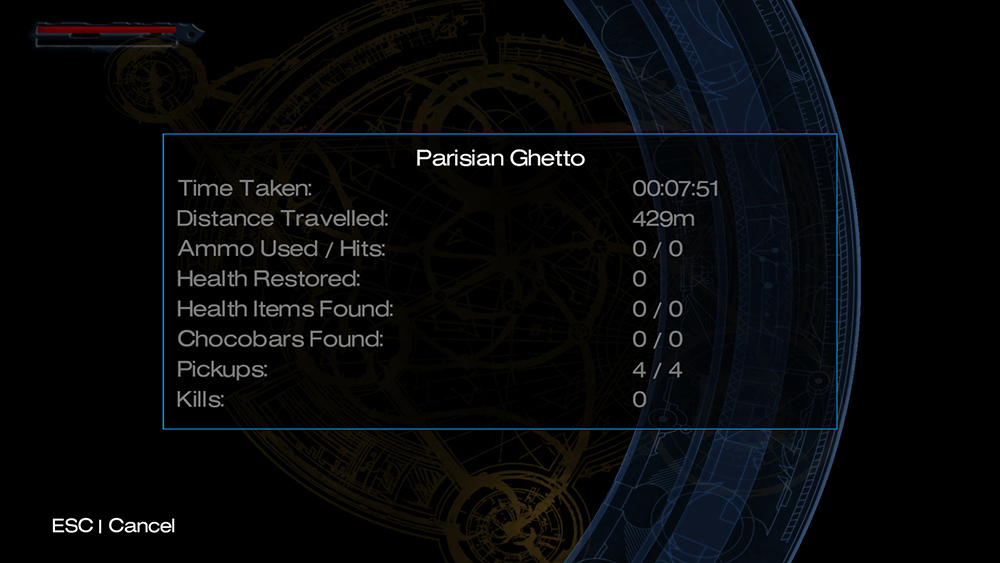Select the Health Items Found label
The image size is (1000, 563).
(285, 309)
